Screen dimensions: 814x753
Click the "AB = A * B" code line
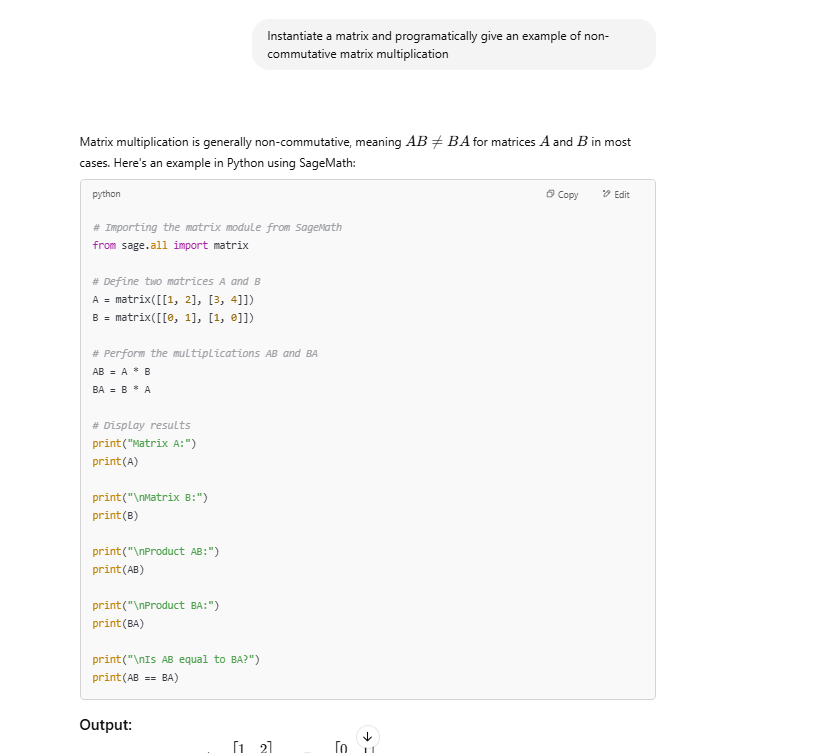pyautogui.click(x=121, y=371)
